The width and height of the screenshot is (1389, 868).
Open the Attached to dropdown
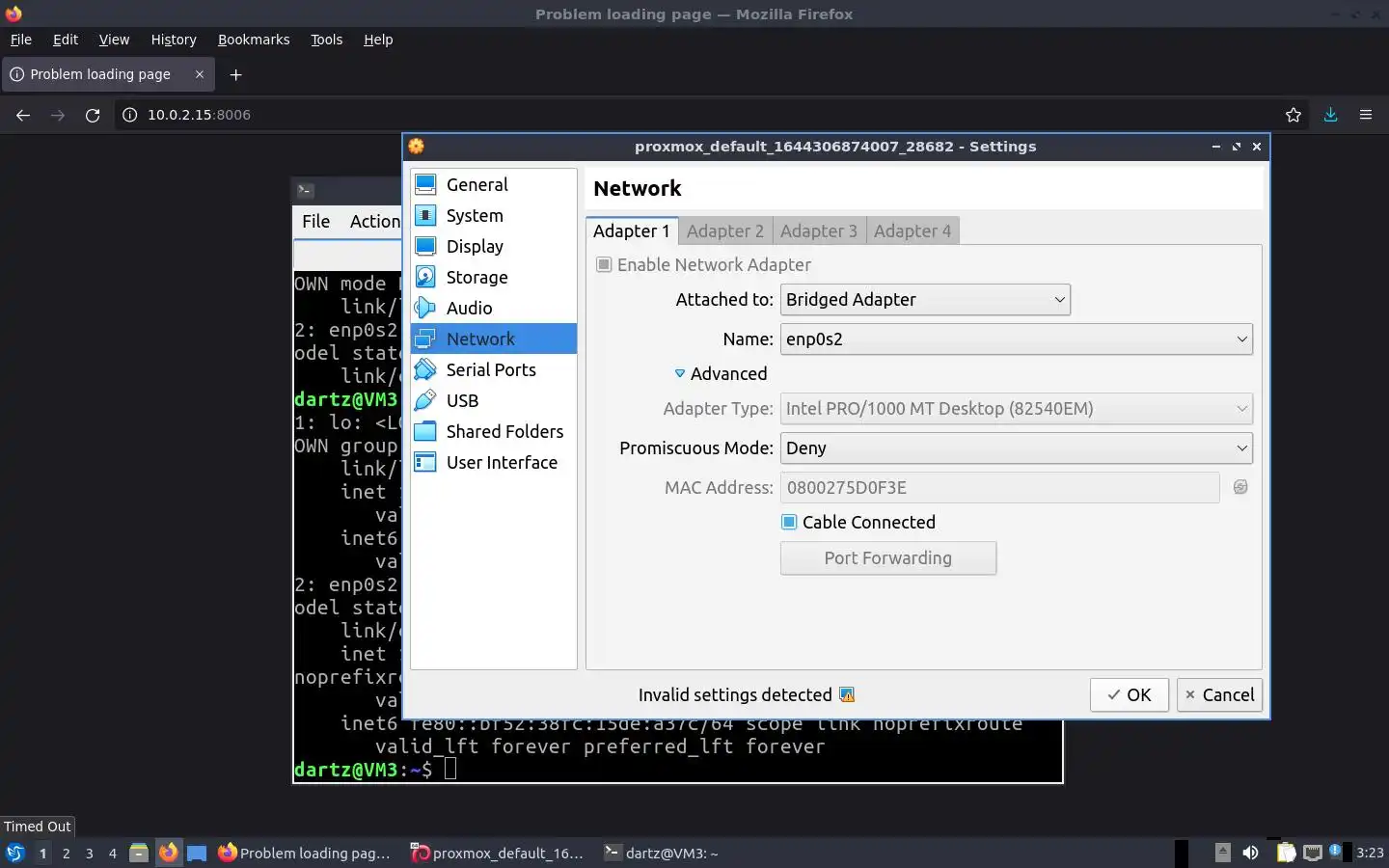[x=925, y=300]
